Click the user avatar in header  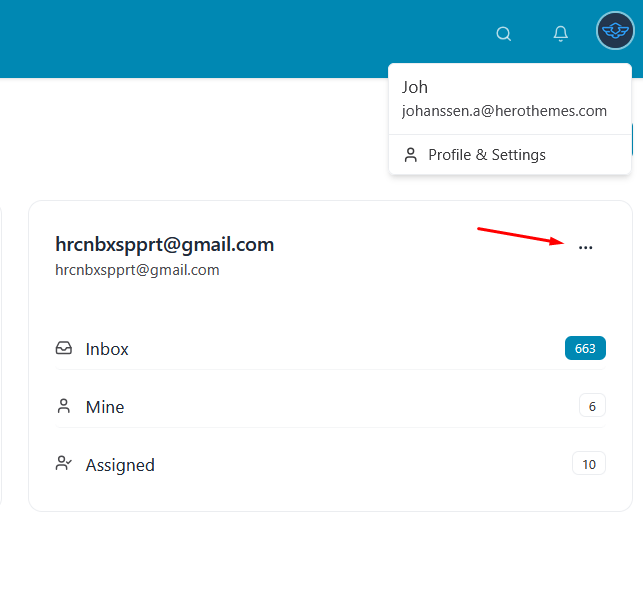click(x=615, y=32)
